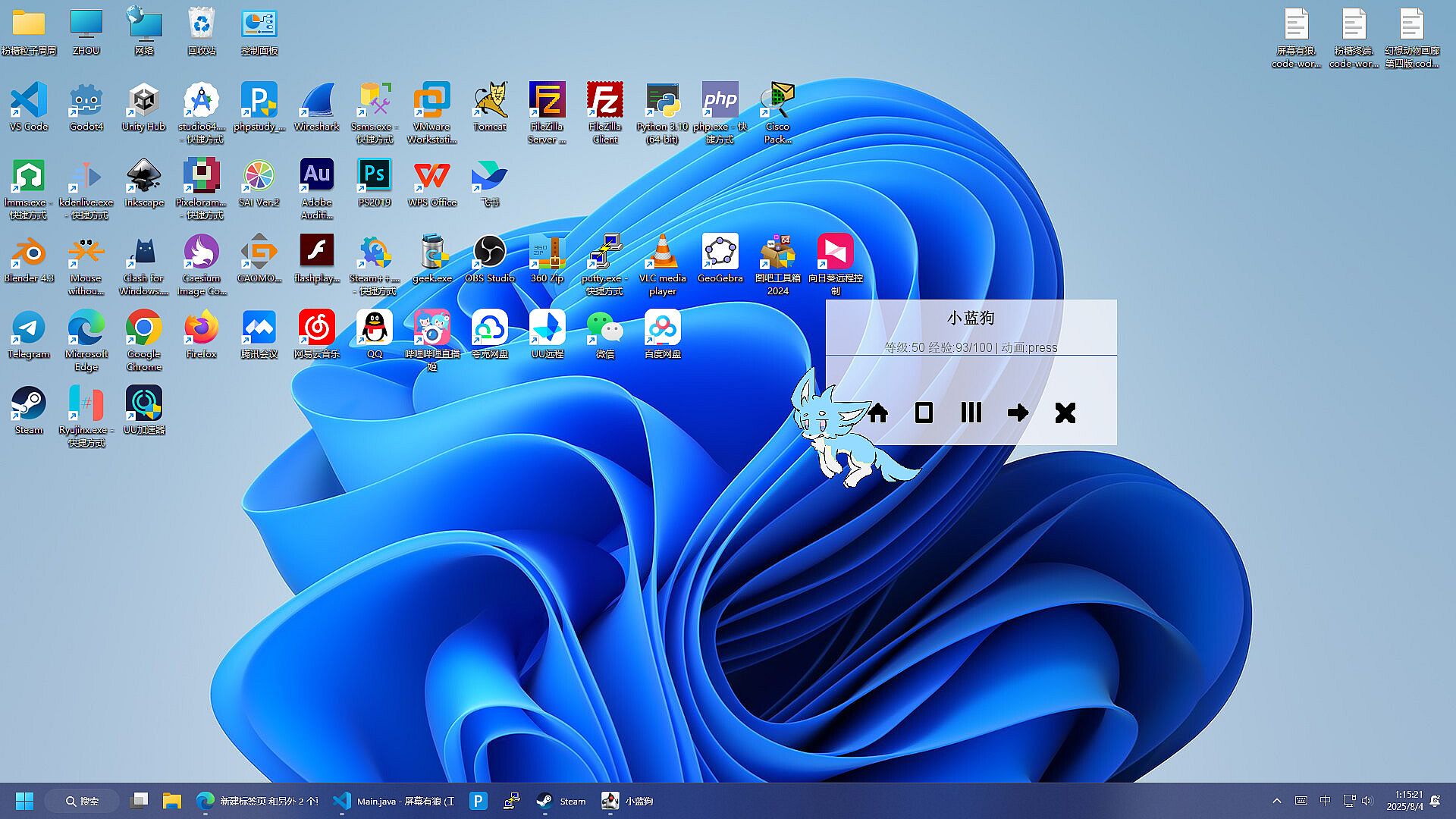1456x819 pixels.
Task: Switch to the 小蓝狗 taskbar item
Action: (626, 801)
